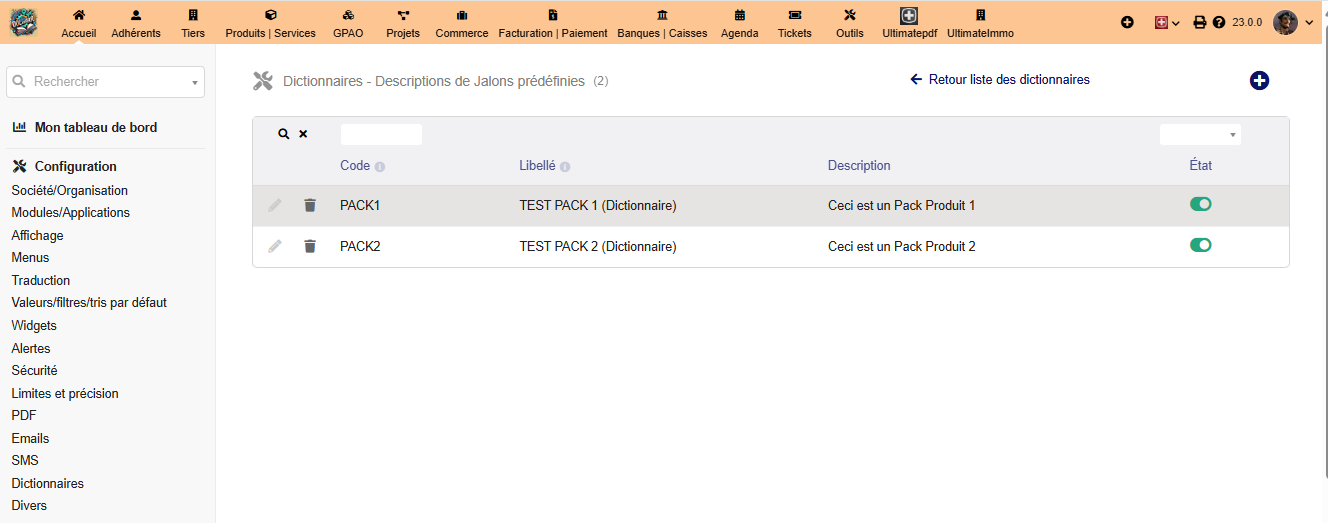The height and width of the screenshot is (523, 1328).
Task: Click Retour liste des dictionnaires link
Action: (x=1000, y=79)
